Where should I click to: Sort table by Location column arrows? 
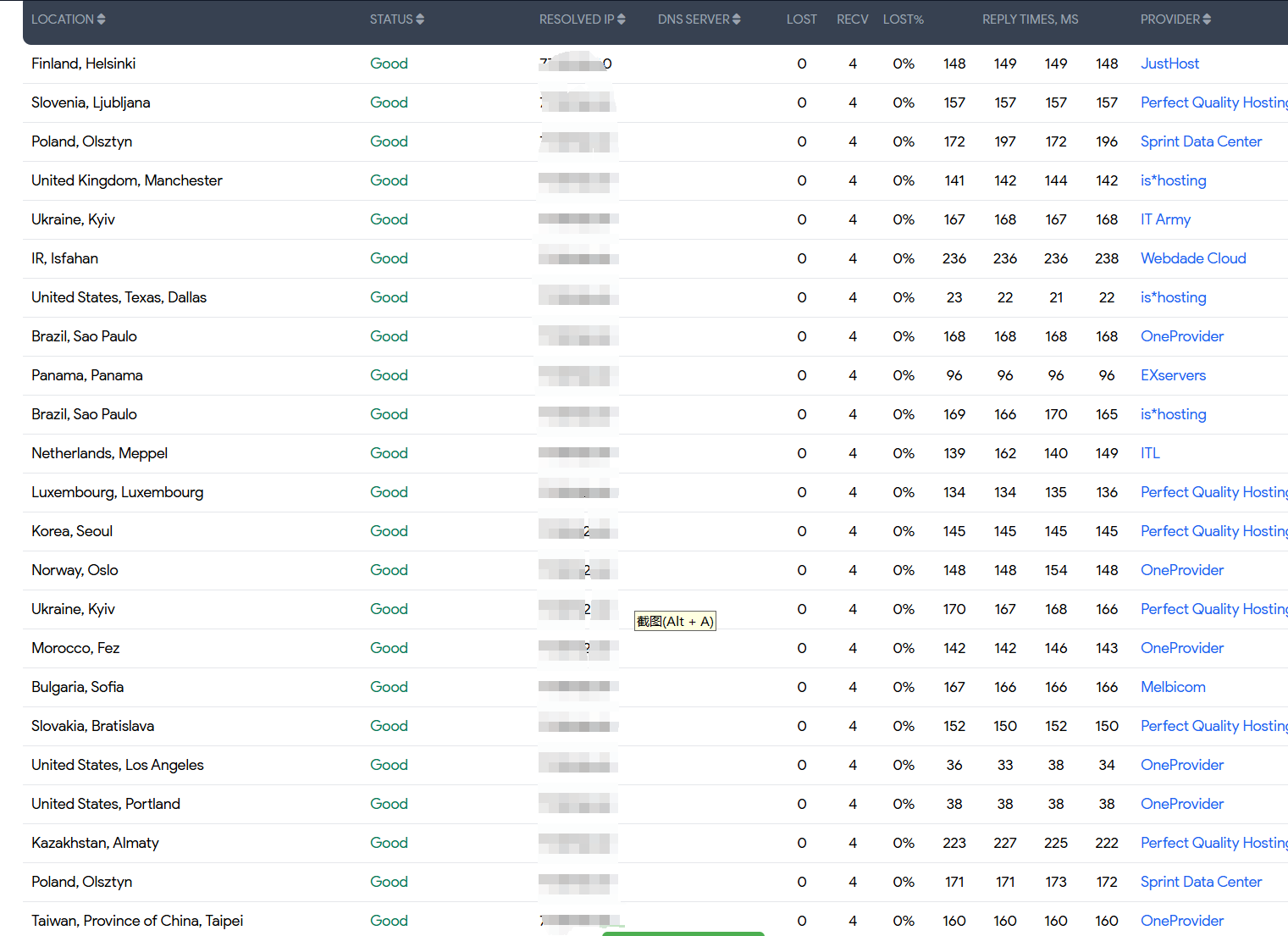tap(102, 19)
